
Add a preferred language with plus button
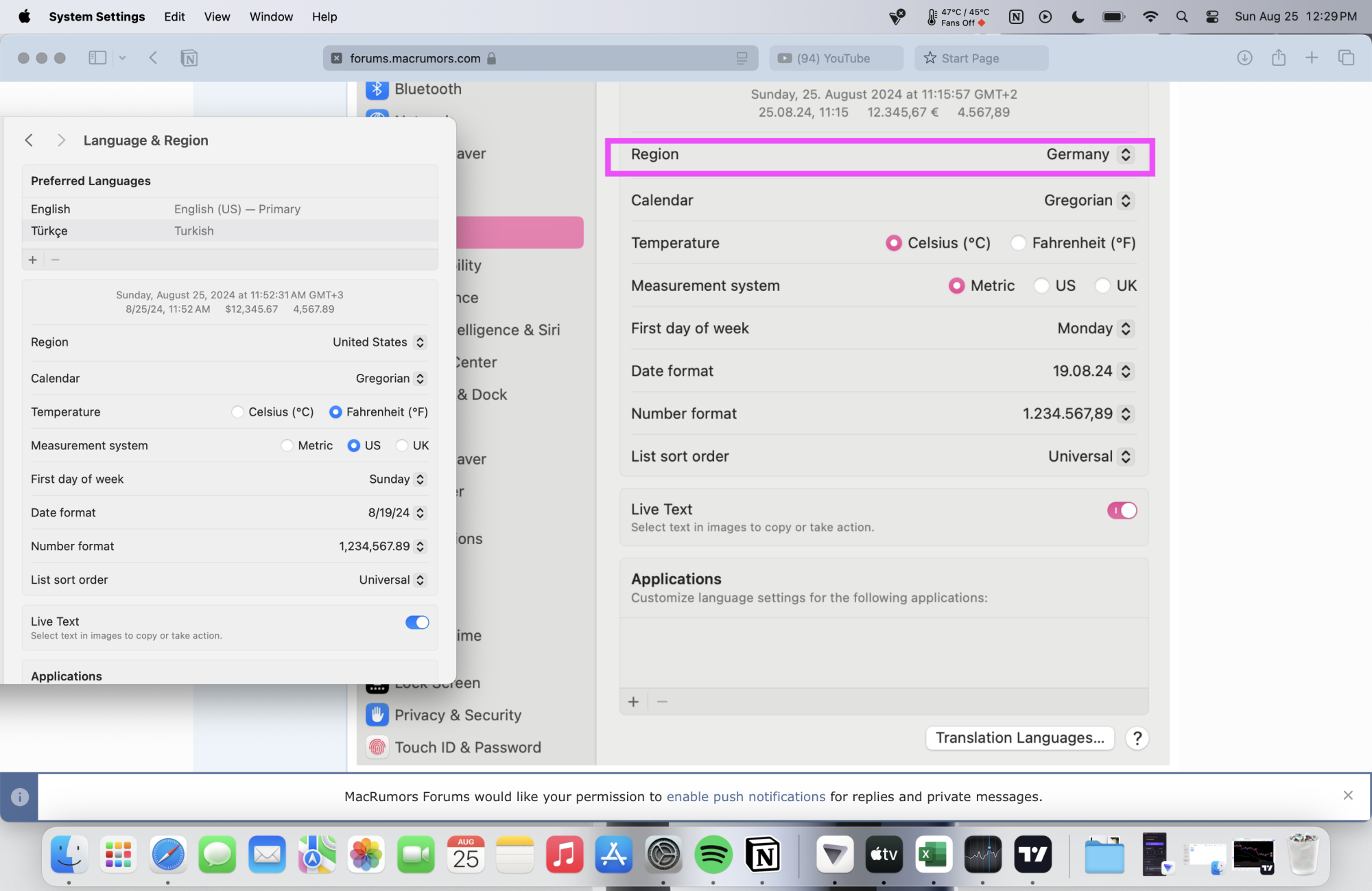point(33,260)
